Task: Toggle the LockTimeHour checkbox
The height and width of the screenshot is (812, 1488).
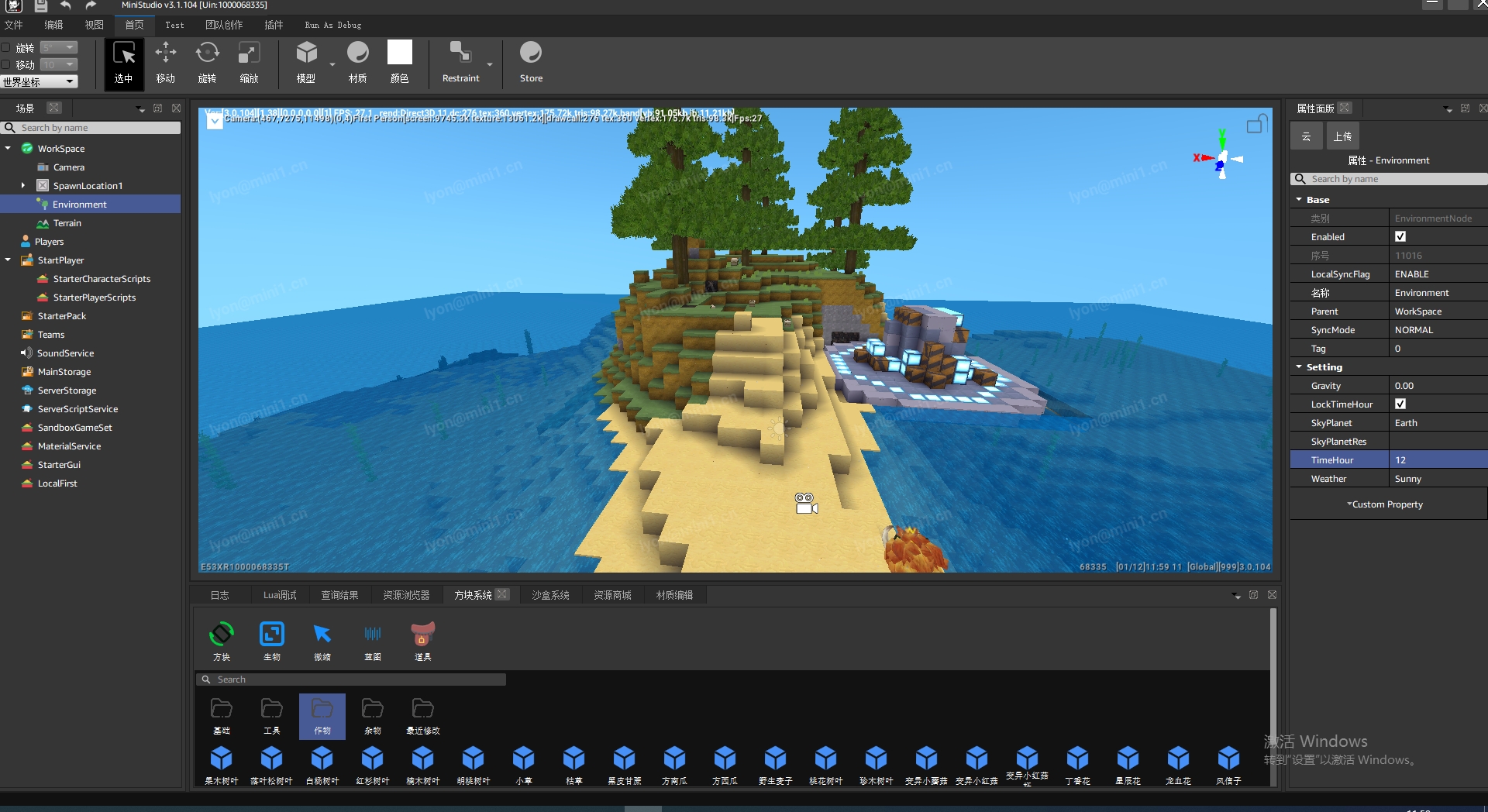Action: click(x=1400, y=404)
